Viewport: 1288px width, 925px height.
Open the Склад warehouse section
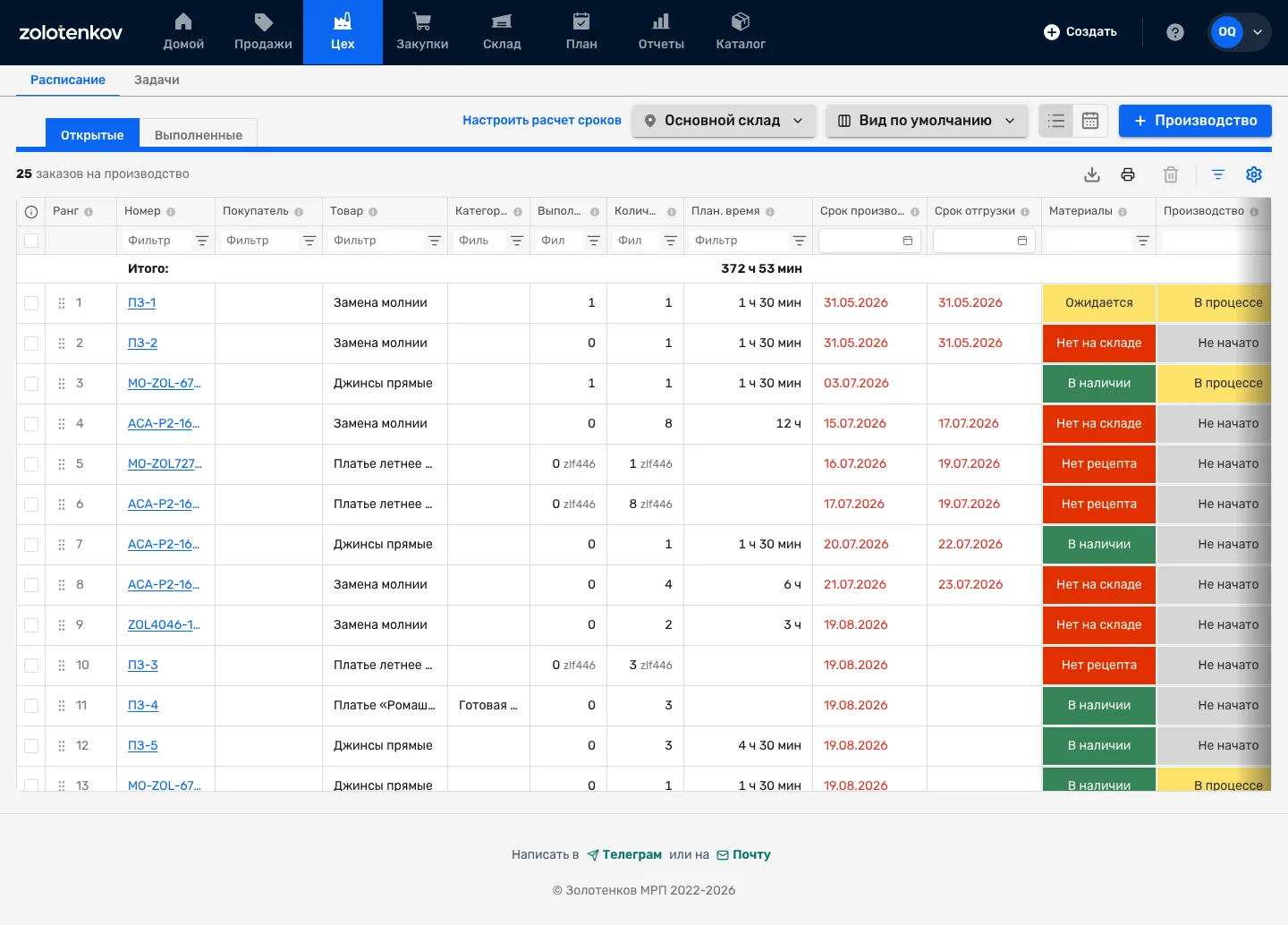click(x=502, y=32)
